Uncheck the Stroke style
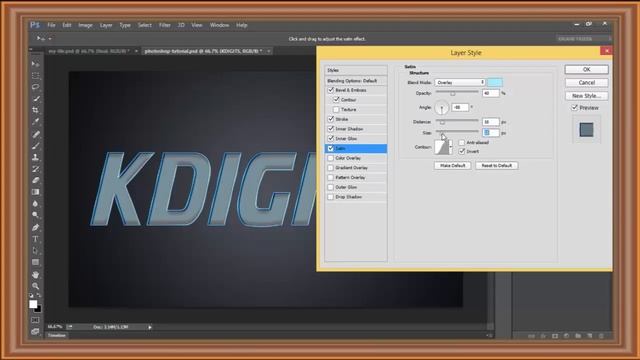 [x=331, y=119]
